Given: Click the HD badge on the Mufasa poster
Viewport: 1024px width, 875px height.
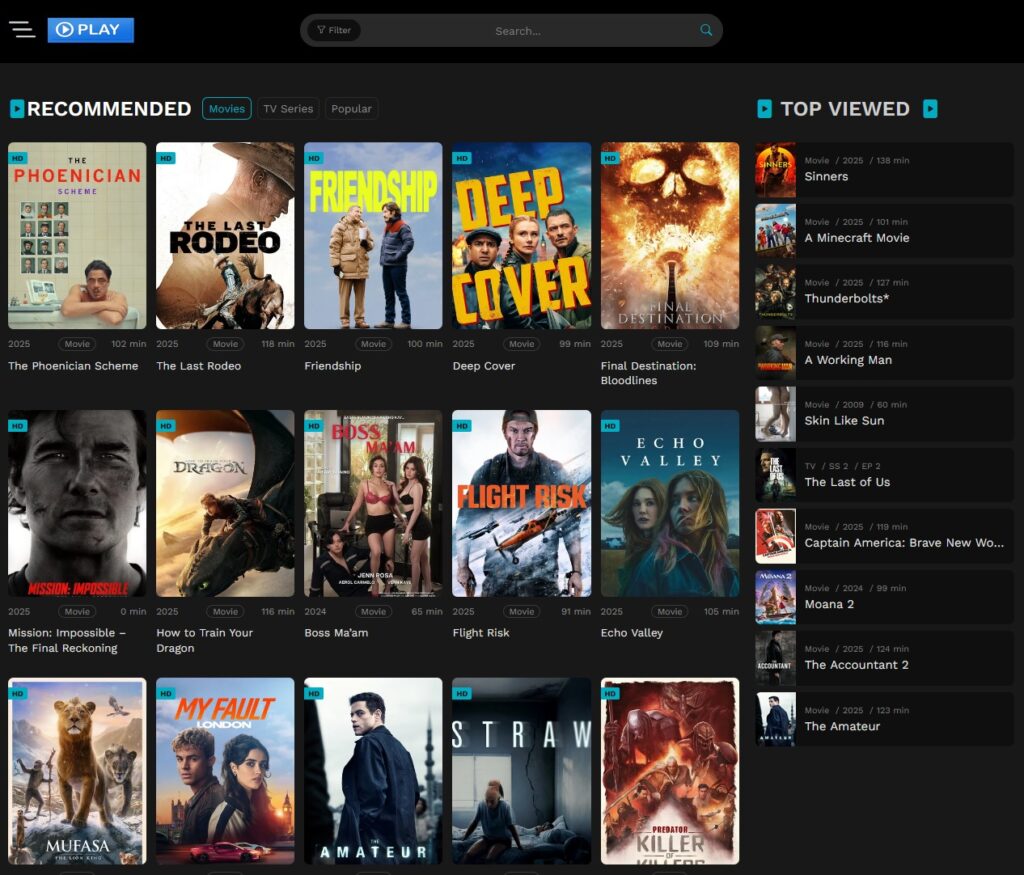Looking at the screenshot, I should coord(17,693).
